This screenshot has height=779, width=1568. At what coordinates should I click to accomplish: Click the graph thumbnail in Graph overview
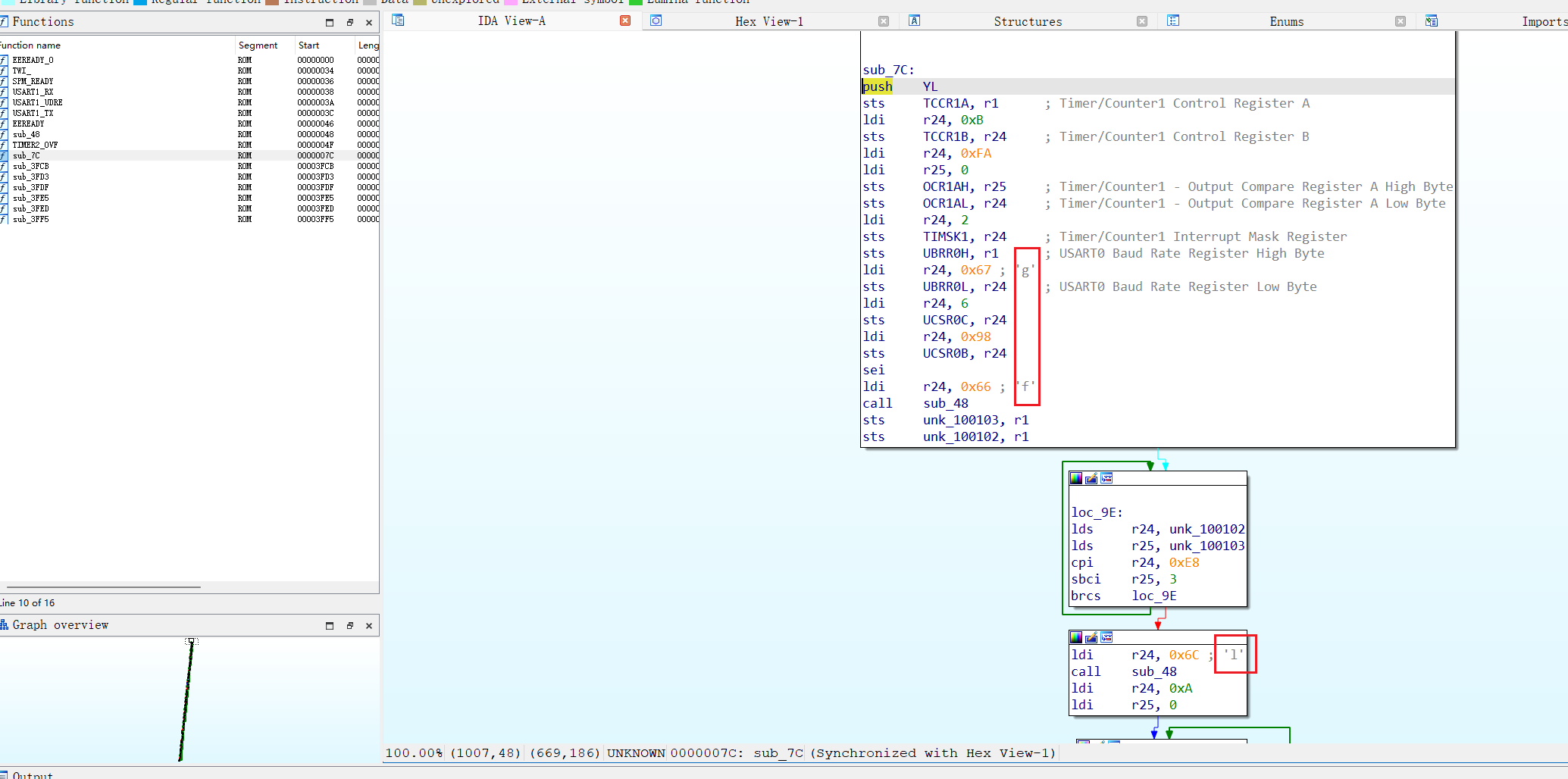point(186,699)
